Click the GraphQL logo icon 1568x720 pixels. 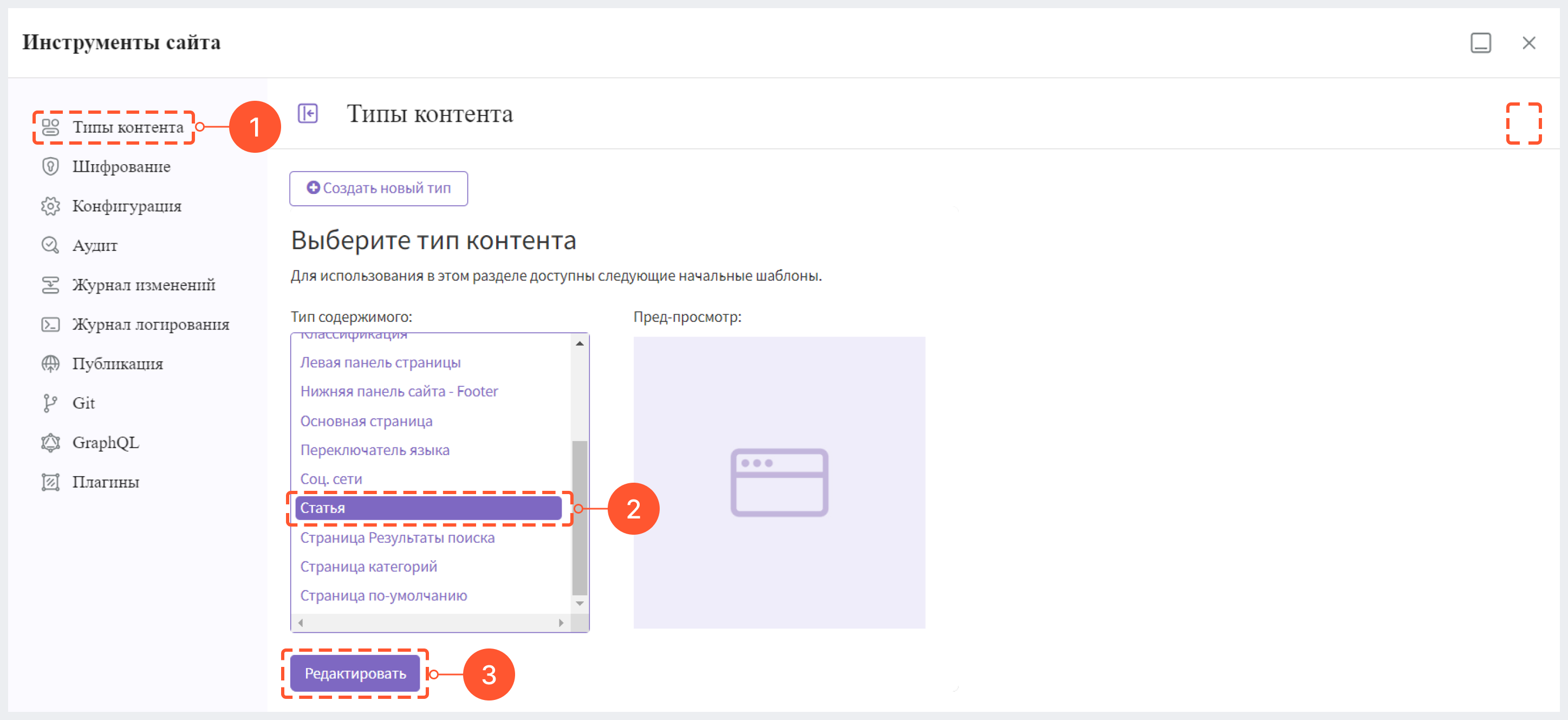click(50, 443)
